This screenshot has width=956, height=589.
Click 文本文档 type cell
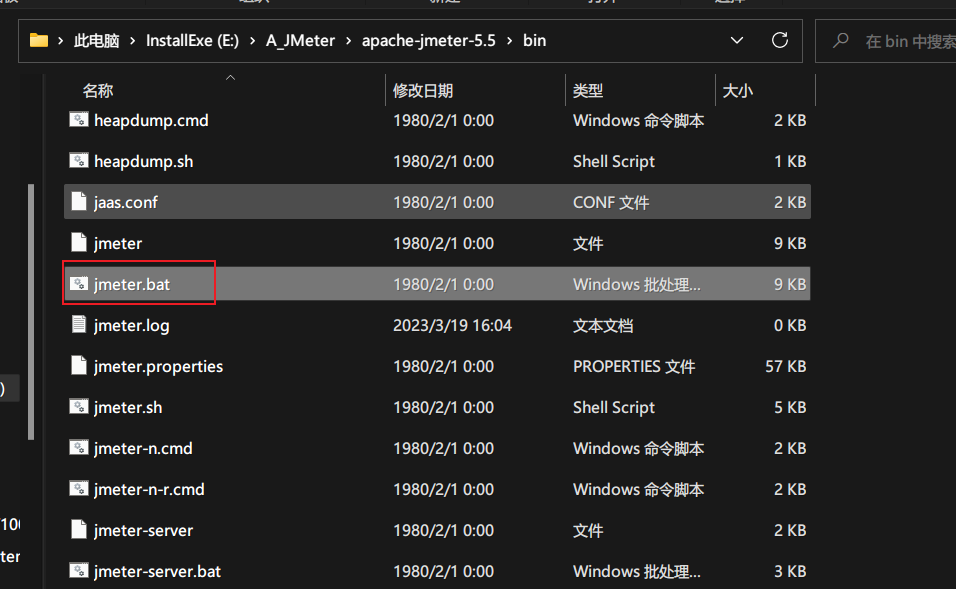(603, 325)
